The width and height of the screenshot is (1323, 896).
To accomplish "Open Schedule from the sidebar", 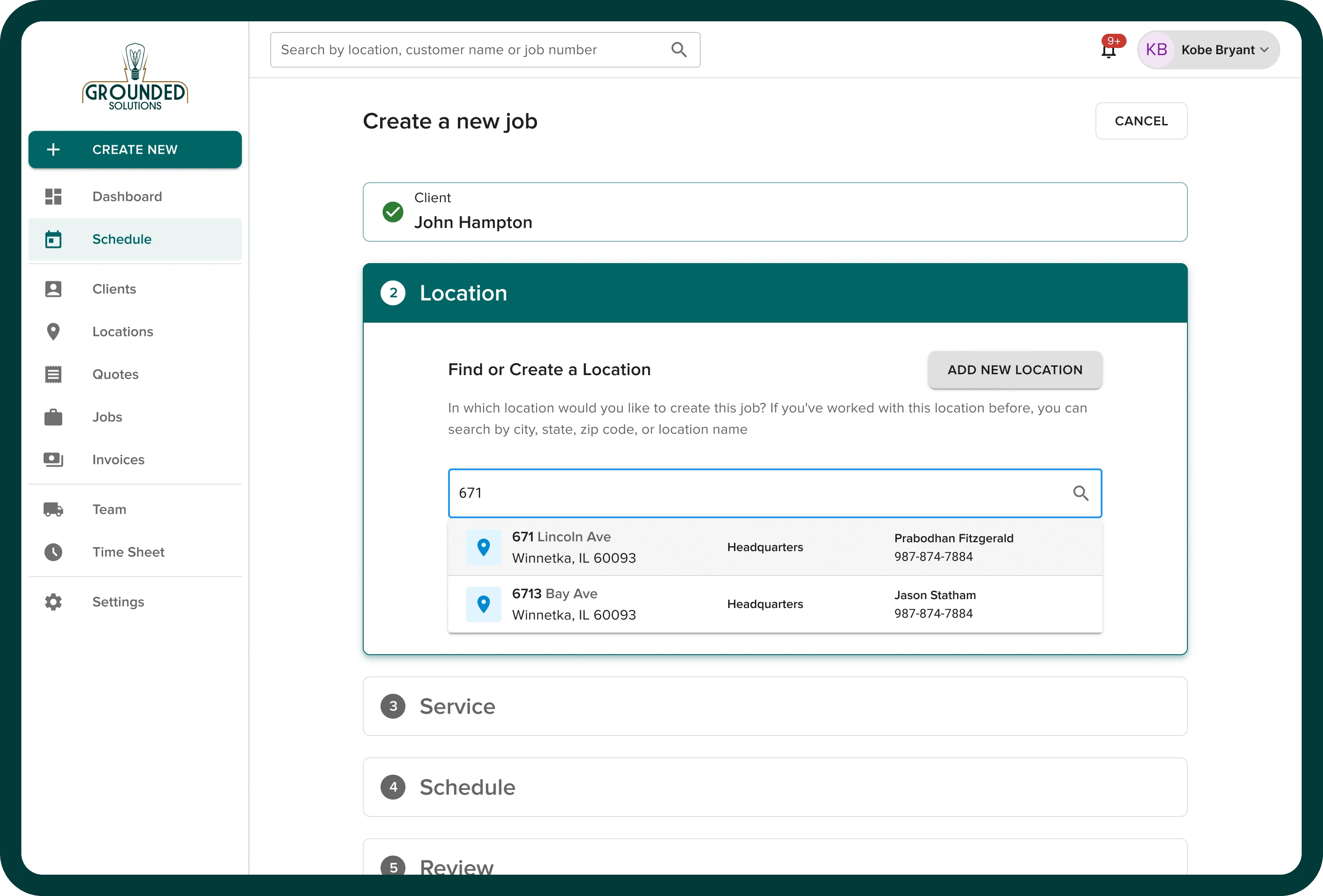I will point(135,239).
